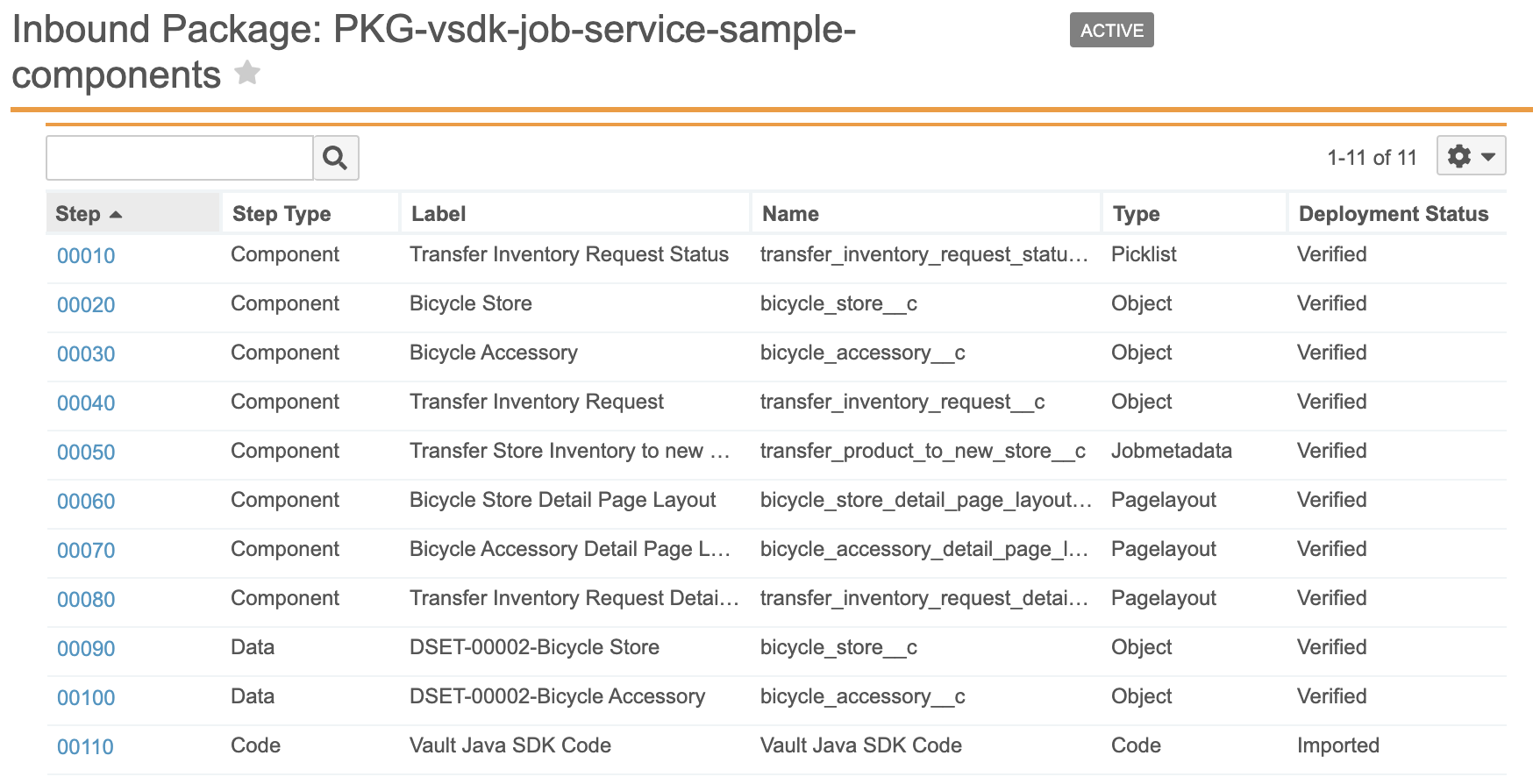This screenshot has width=1533, height=784.
Task: Open step 00110 link
Action: [x=86, y=747]
